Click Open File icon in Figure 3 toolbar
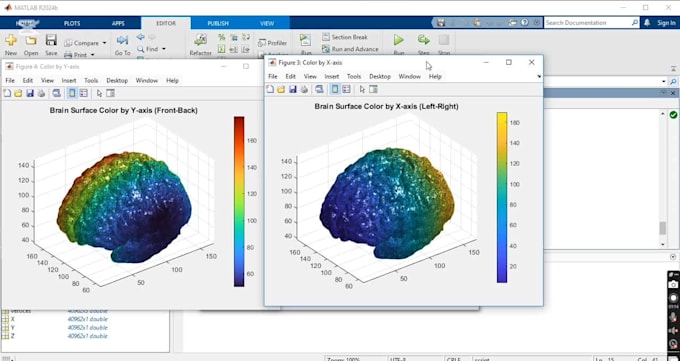This screenshot has width=680, height=361. coord(281,89)
